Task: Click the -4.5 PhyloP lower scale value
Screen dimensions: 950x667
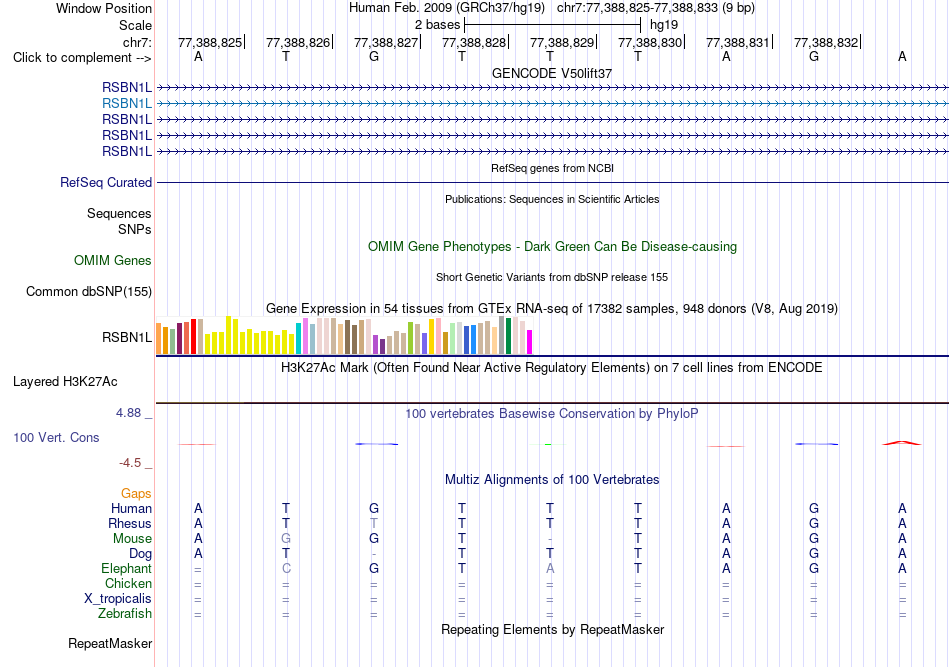Action: tap(130, 463)
